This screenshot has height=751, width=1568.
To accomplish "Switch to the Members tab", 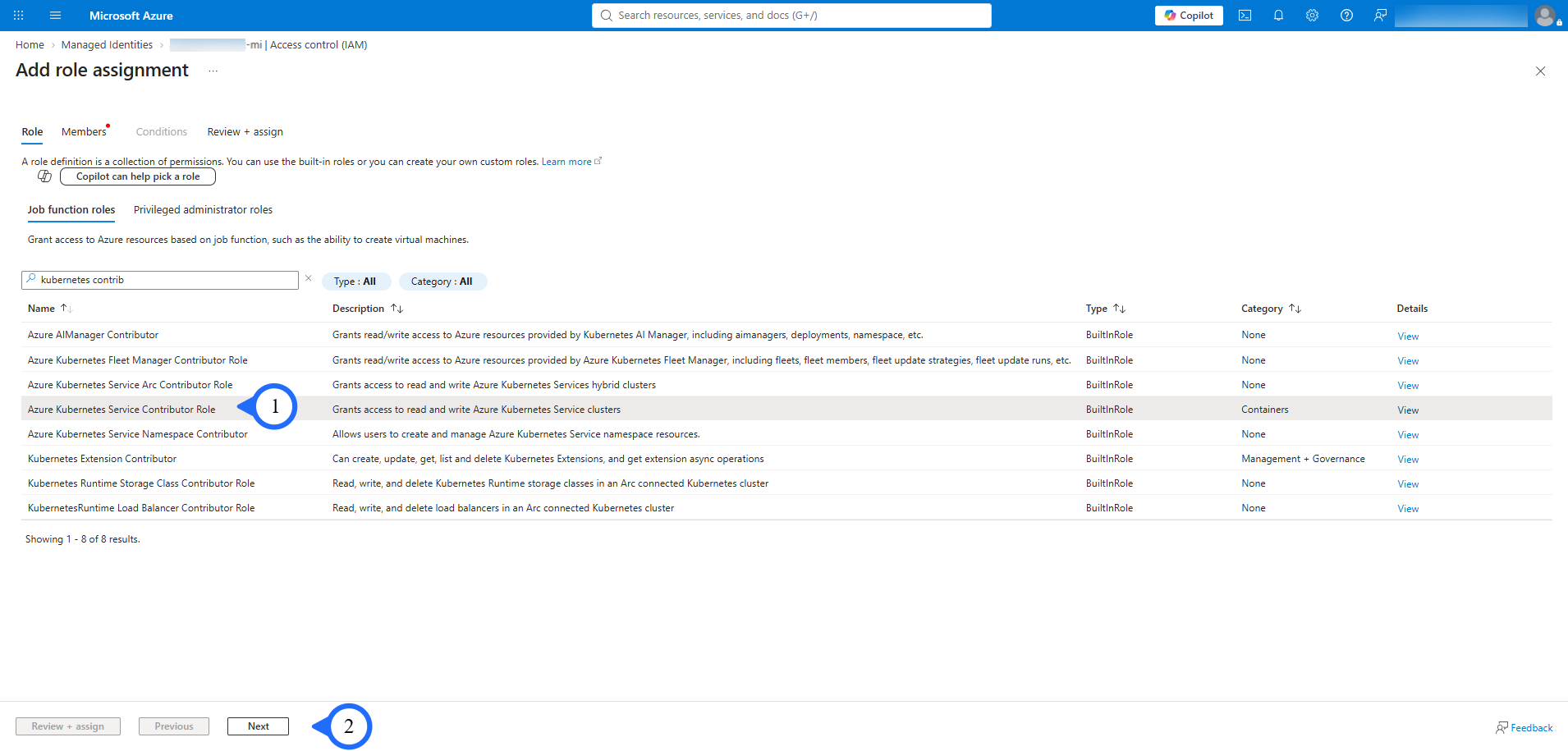I will [84, 132].
